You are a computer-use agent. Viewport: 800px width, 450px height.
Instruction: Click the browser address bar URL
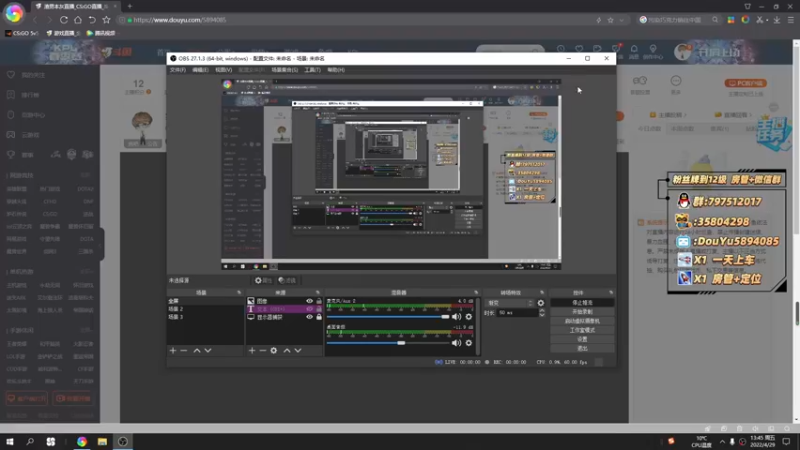[180, 20]
